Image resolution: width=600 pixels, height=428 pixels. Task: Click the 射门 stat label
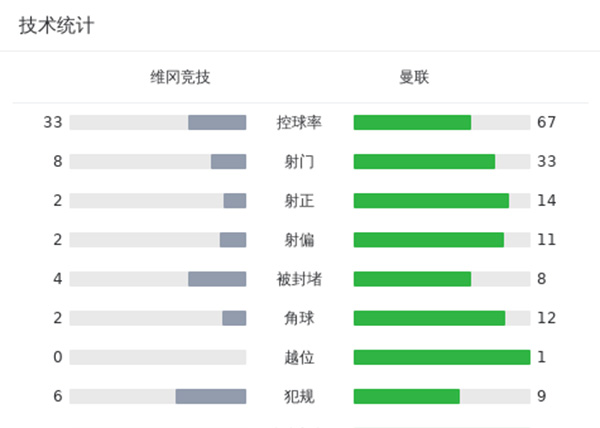pos(299,161)
